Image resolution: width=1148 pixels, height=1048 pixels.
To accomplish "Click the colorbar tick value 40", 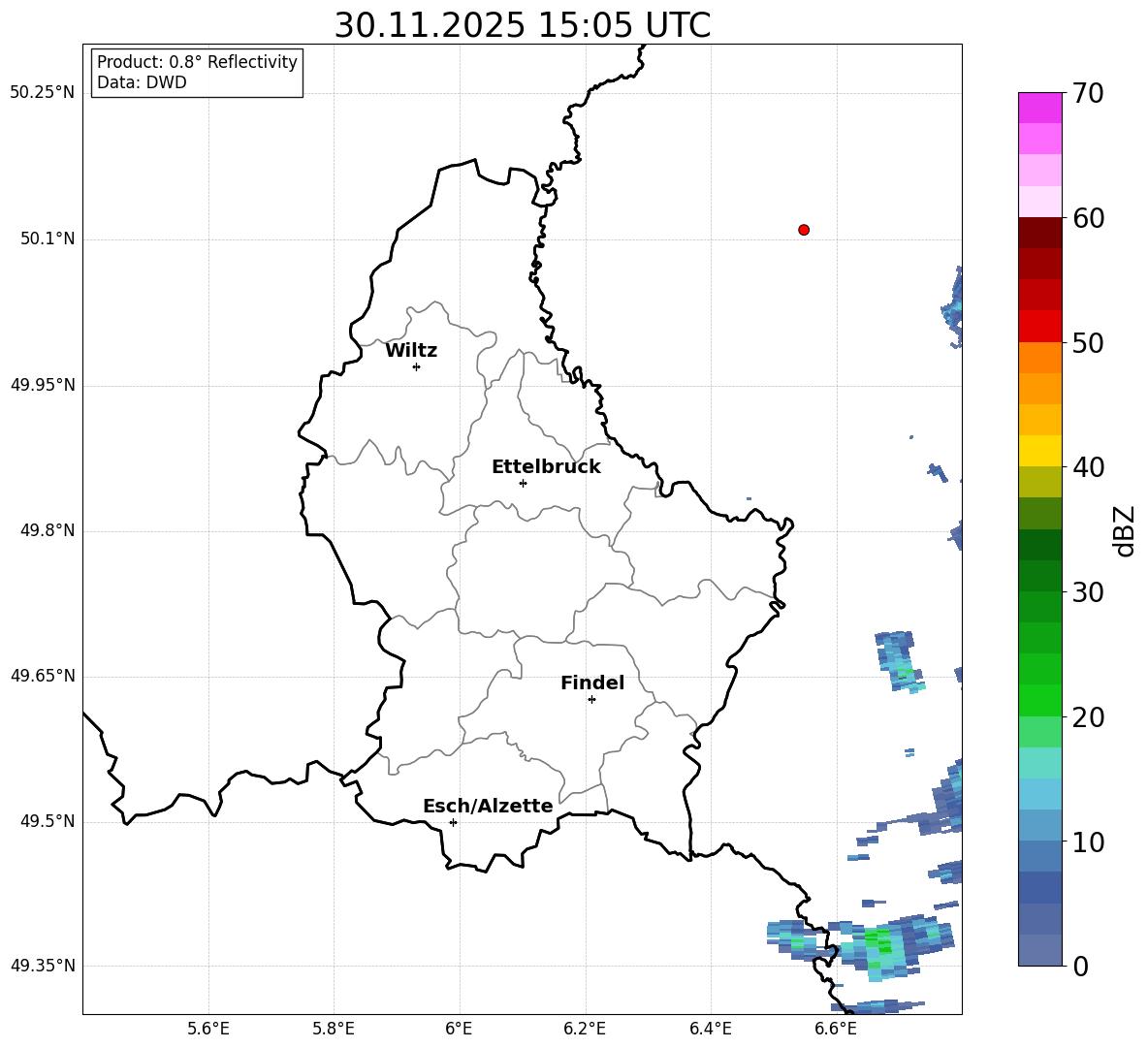I will point(1088,467).
